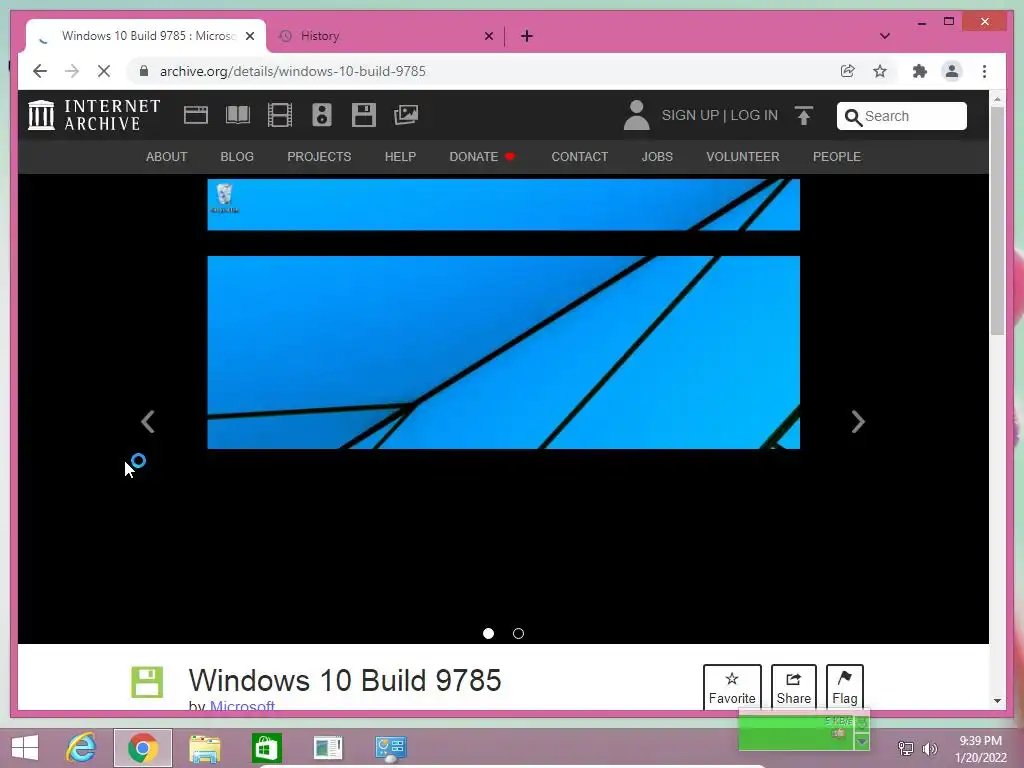Open Windows Store from taskbar
The height and width of the screenshot is (768, 1024).
[x=266, y=748]
